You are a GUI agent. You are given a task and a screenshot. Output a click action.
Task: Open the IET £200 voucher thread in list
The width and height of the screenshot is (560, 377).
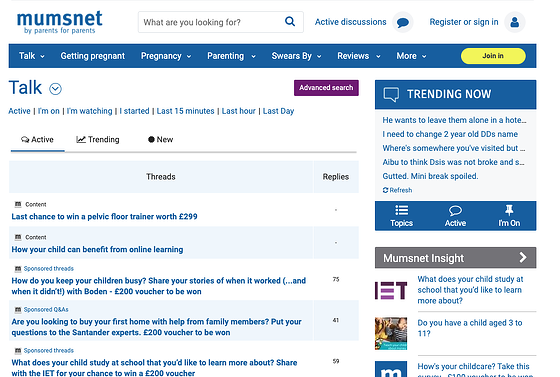[x=154, y=368]
